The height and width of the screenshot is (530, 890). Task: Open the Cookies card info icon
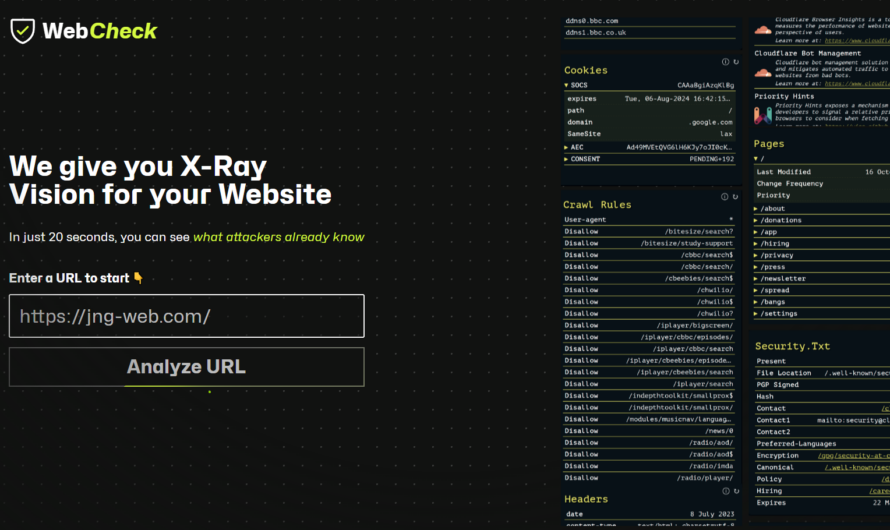725,62
